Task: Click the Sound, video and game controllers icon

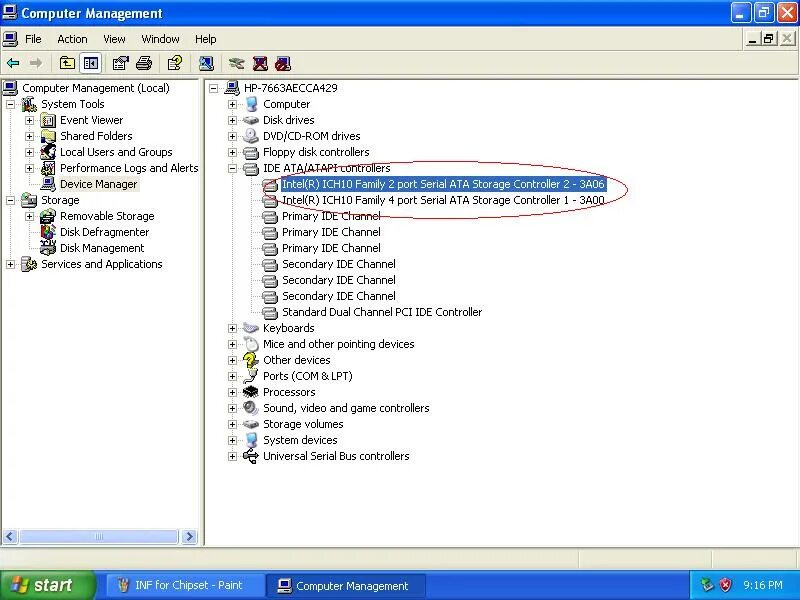Action: (x=251, y=408)
